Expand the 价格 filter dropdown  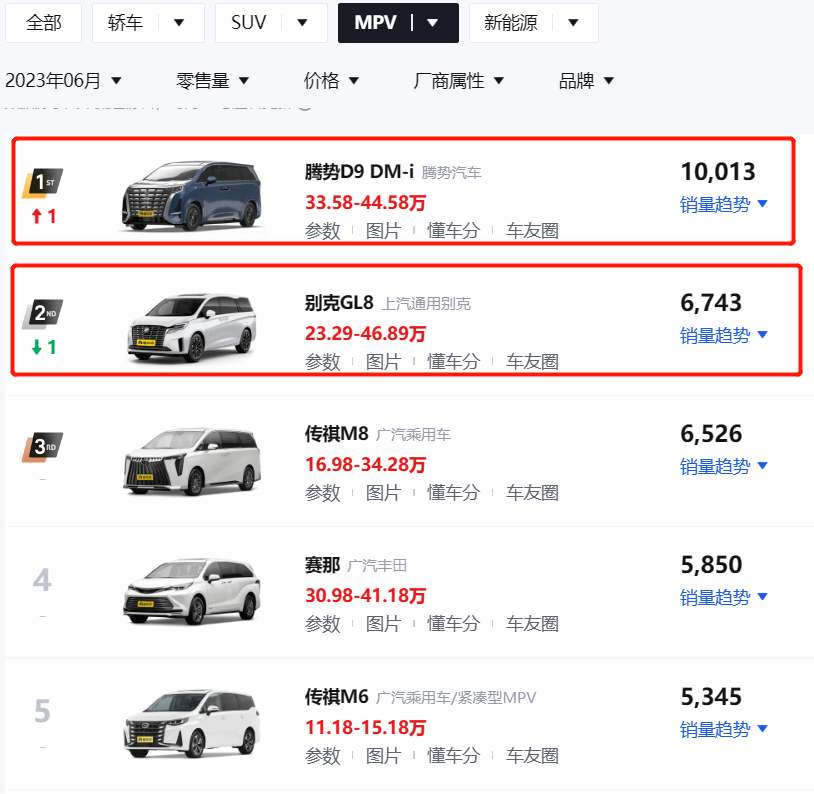(x=331, y=80)
